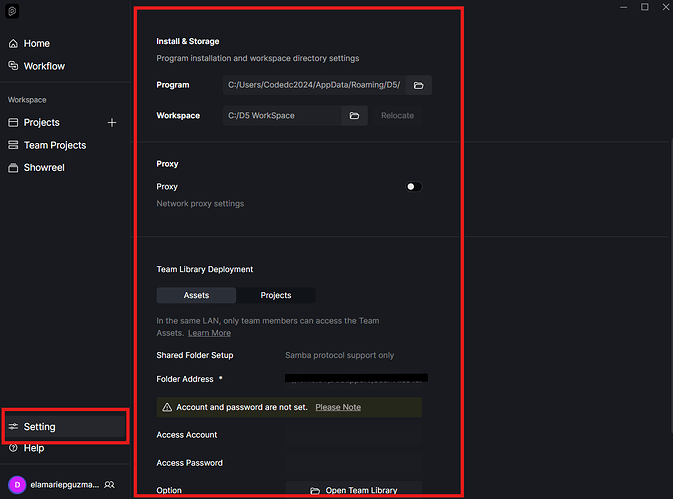Screen dimensions: 673x499
Task: Switch to the Projects deployment tab
Action: pos(276,295)
